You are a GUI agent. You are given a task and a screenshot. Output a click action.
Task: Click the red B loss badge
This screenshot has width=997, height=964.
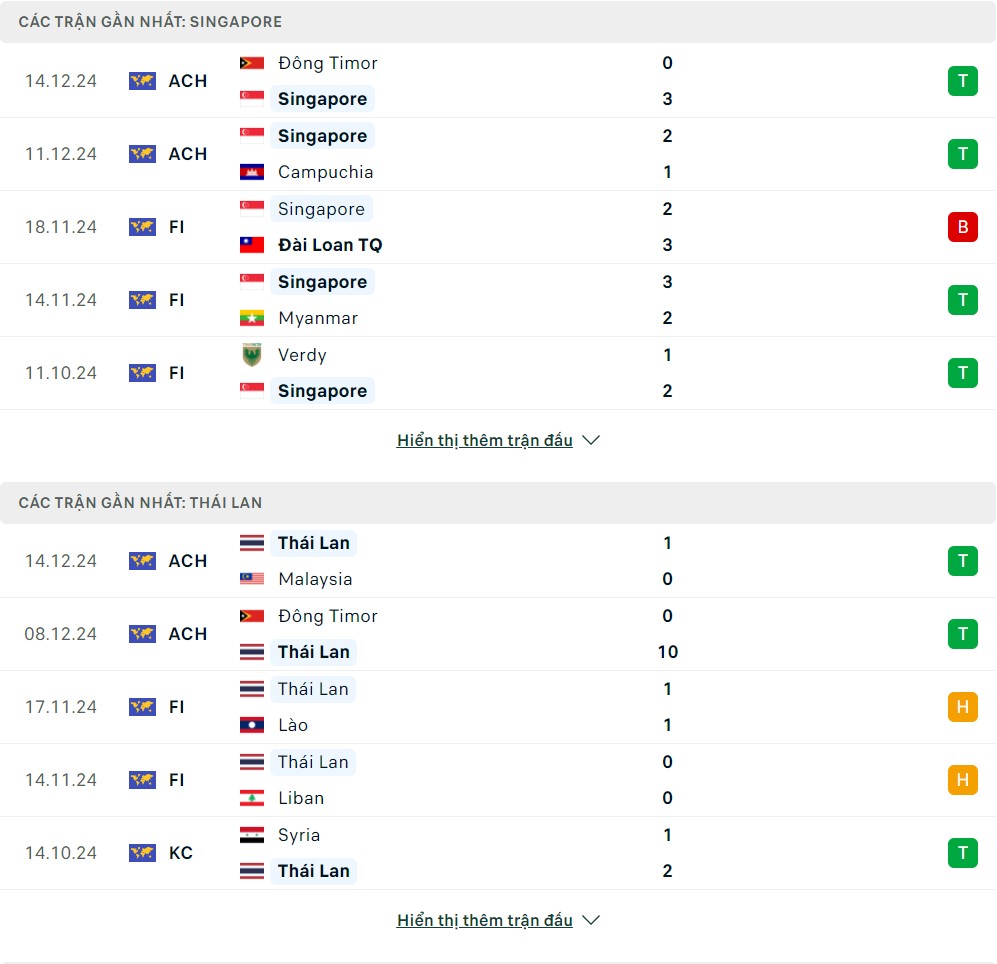coord(962,227)
